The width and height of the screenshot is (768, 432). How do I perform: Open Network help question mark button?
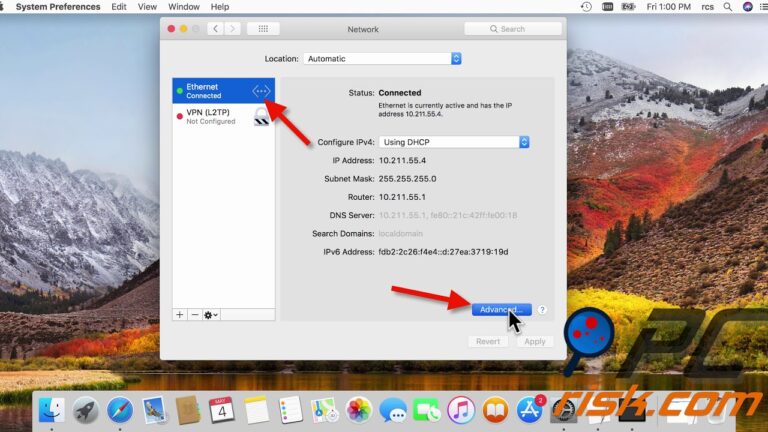click(542, 310)
